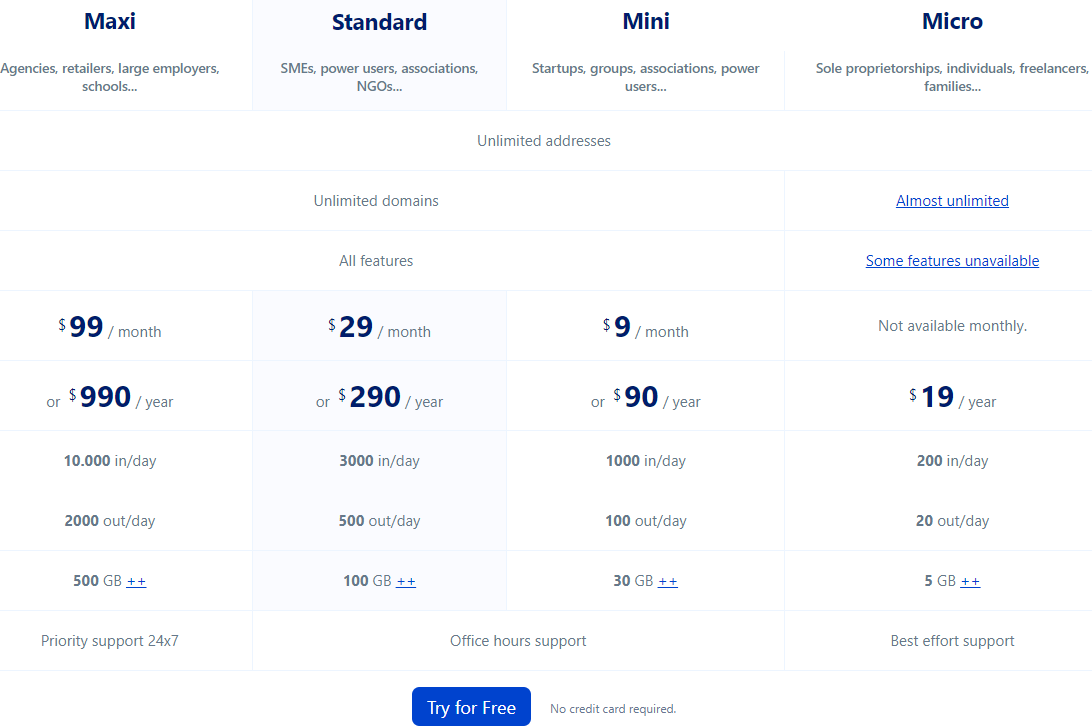Select the Standard plan heading
The height and width of the screenshot is (728, 1092).
[x=379, y=22]
